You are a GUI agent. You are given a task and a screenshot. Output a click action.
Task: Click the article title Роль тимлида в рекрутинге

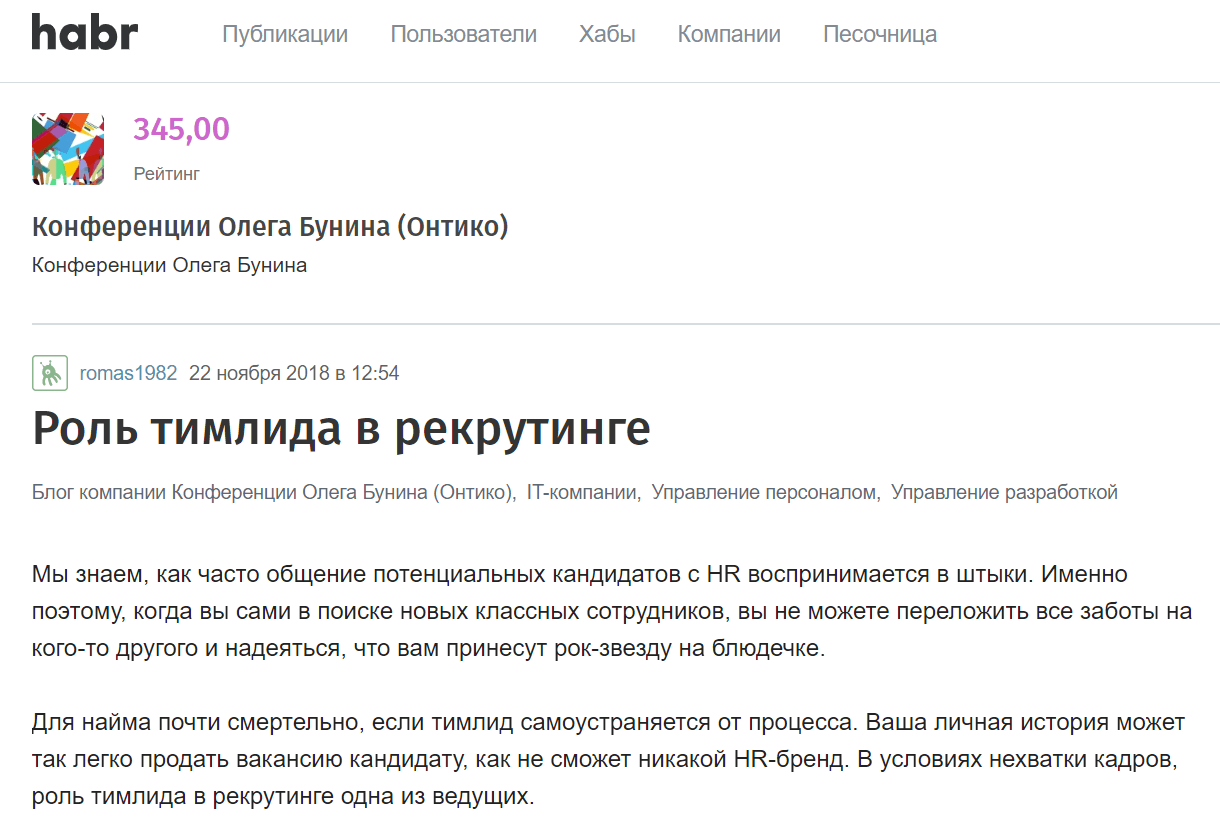pyautogui.click(x=341, y=428)
